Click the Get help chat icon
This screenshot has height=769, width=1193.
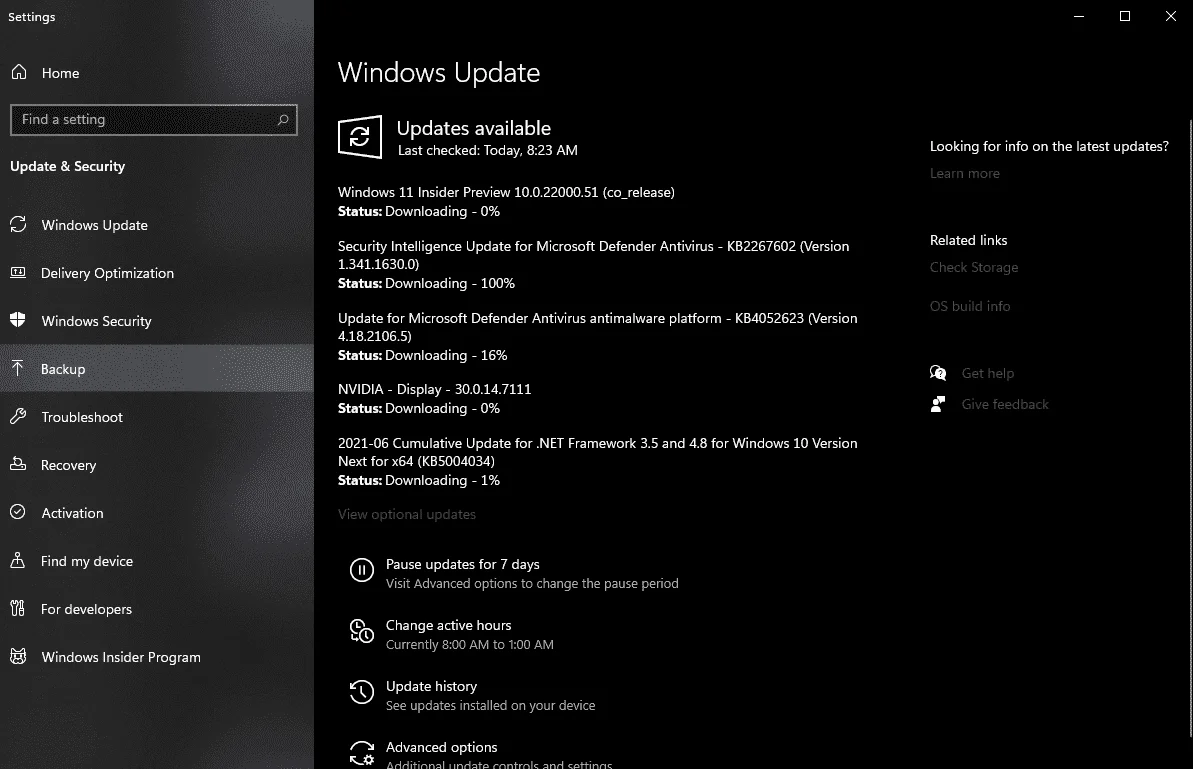click(938, 373)
